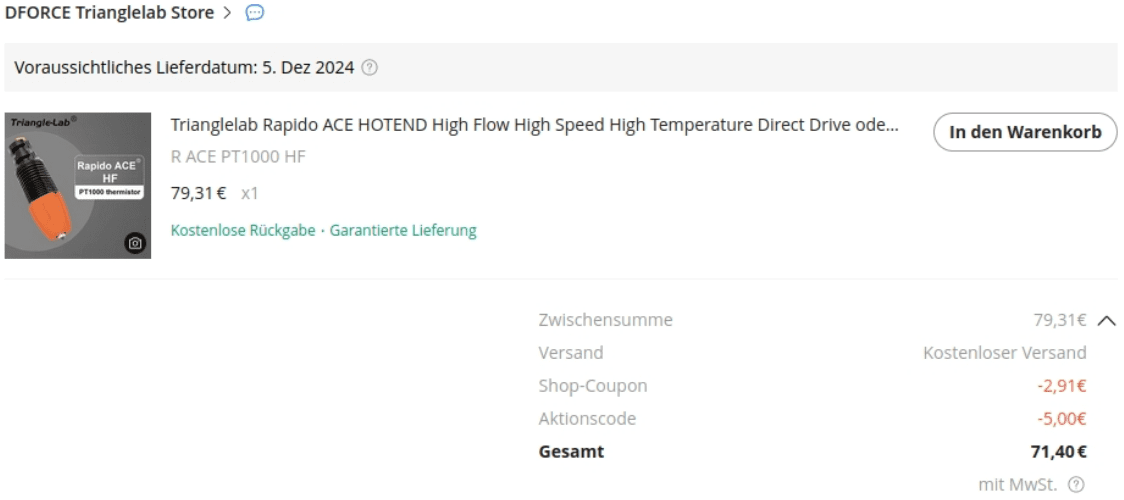Click help icon beside mit MwSt.
This screenshot has width=1124, height=500.
[x=1076, y=485]
